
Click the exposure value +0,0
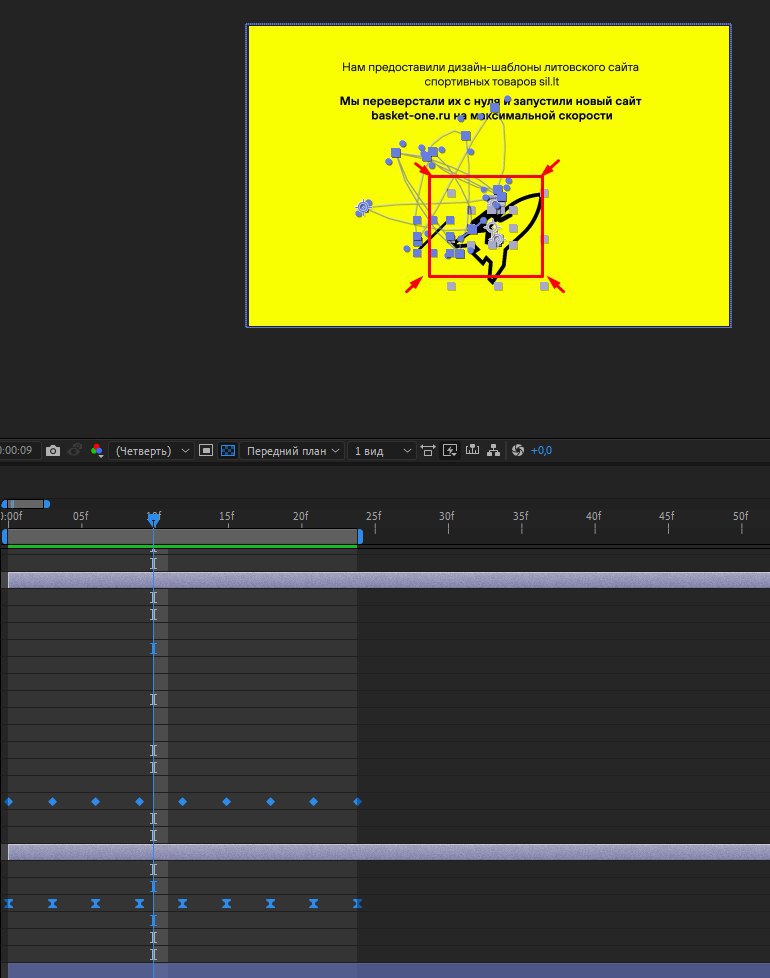541,450
